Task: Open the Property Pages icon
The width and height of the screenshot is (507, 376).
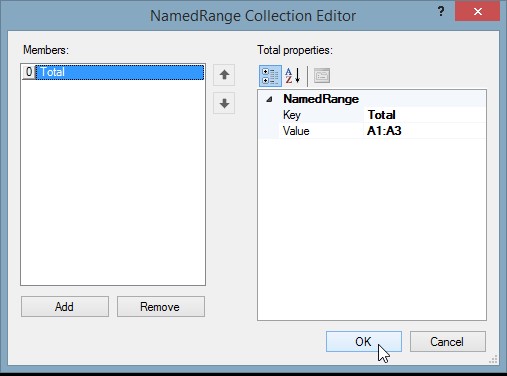Action: click(x=322, y=76)
